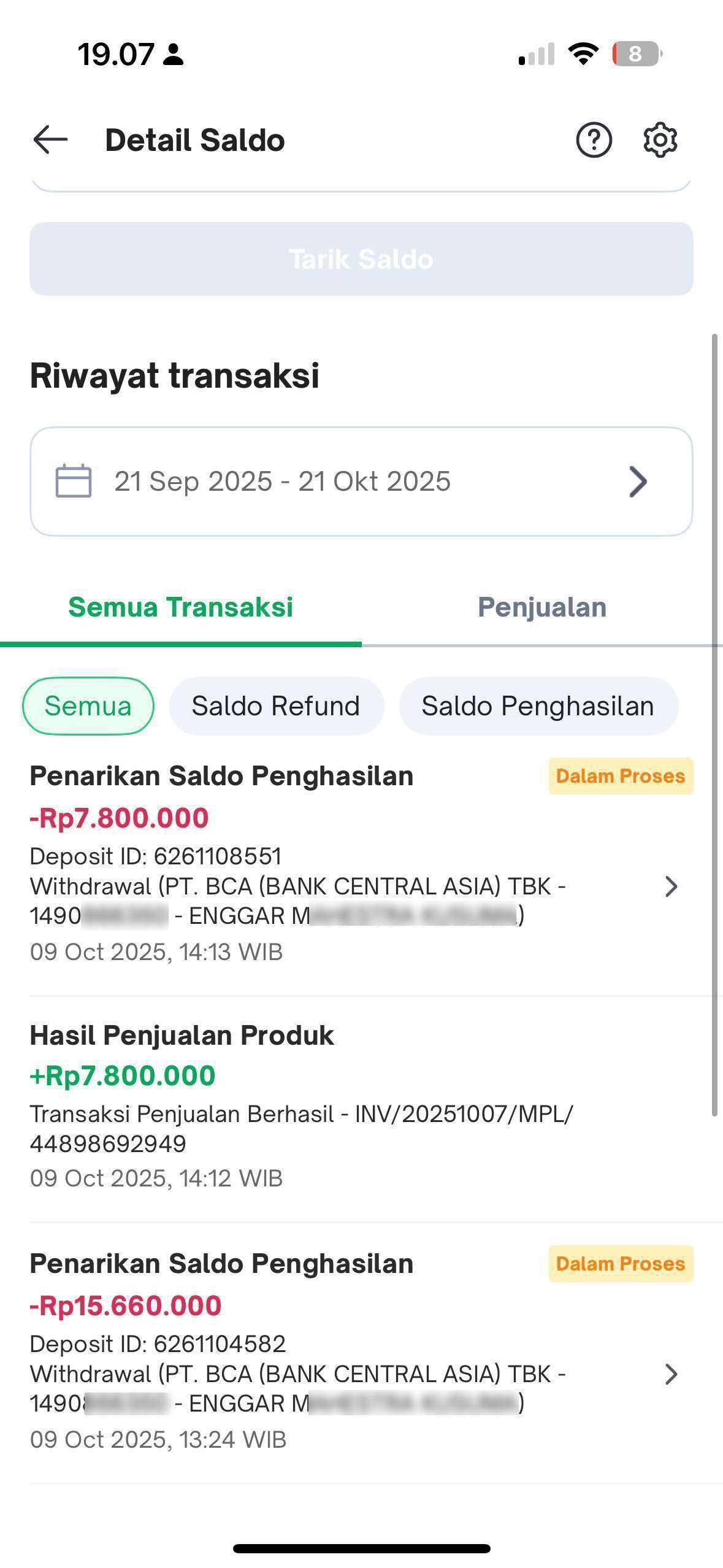Screen dimensions: 723x1568
Task: Tap the back arrow icon
Action: (50, 140)
